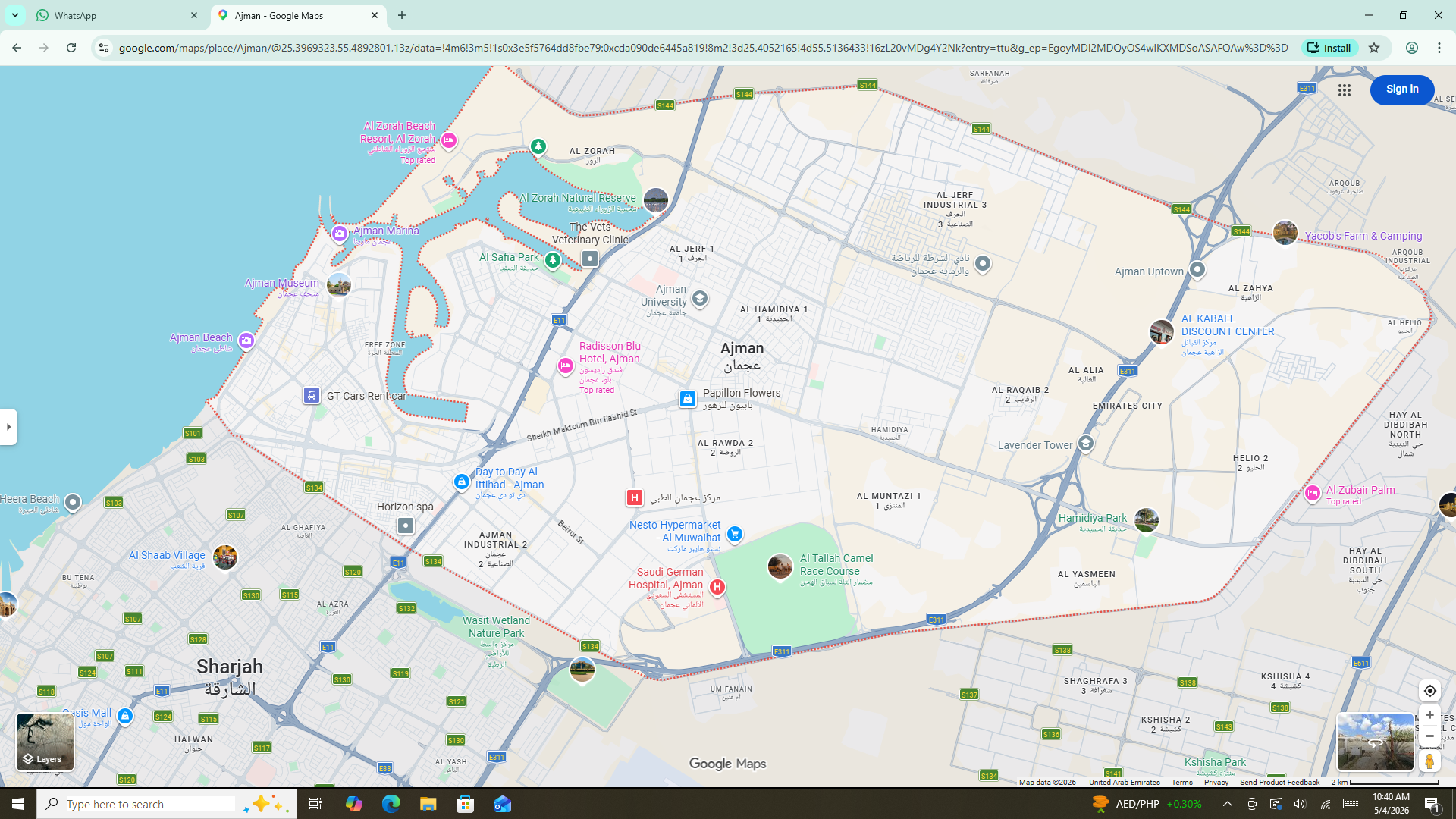Screen dimensions: 1456x819
Task: Click the Radisson Blu Hotel pin
Action: coord(565,366)
